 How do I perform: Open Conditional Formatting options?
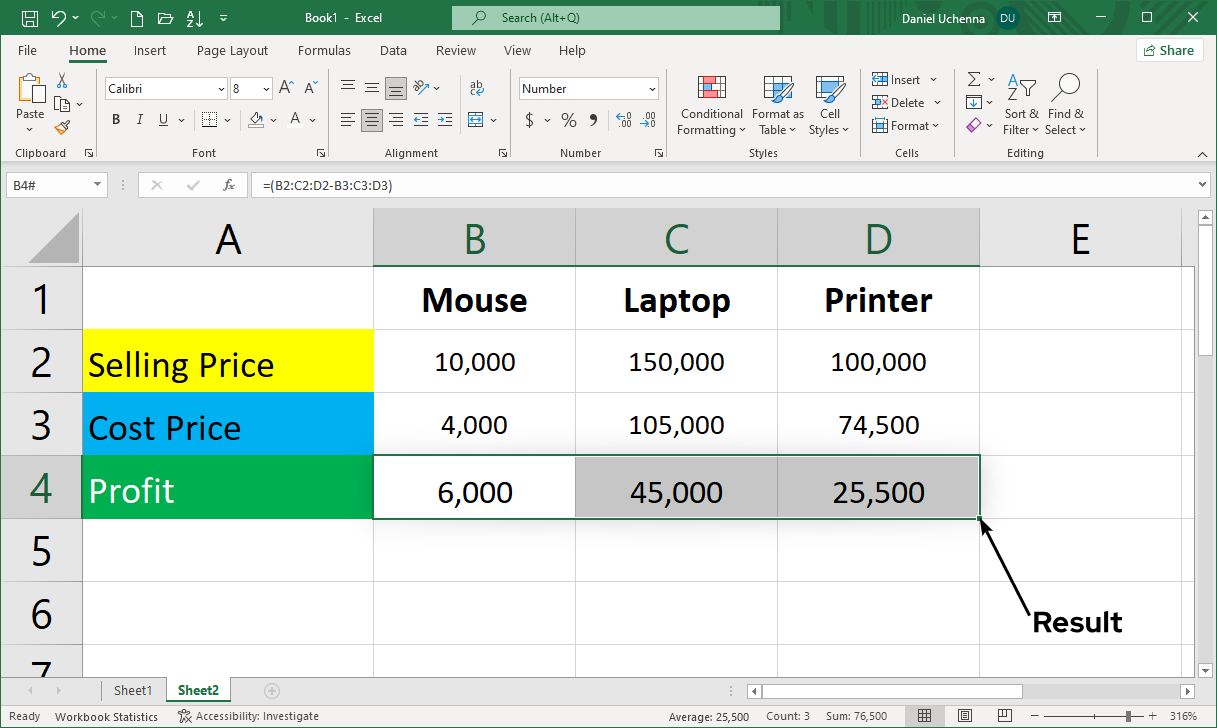[x=711, y=104]
